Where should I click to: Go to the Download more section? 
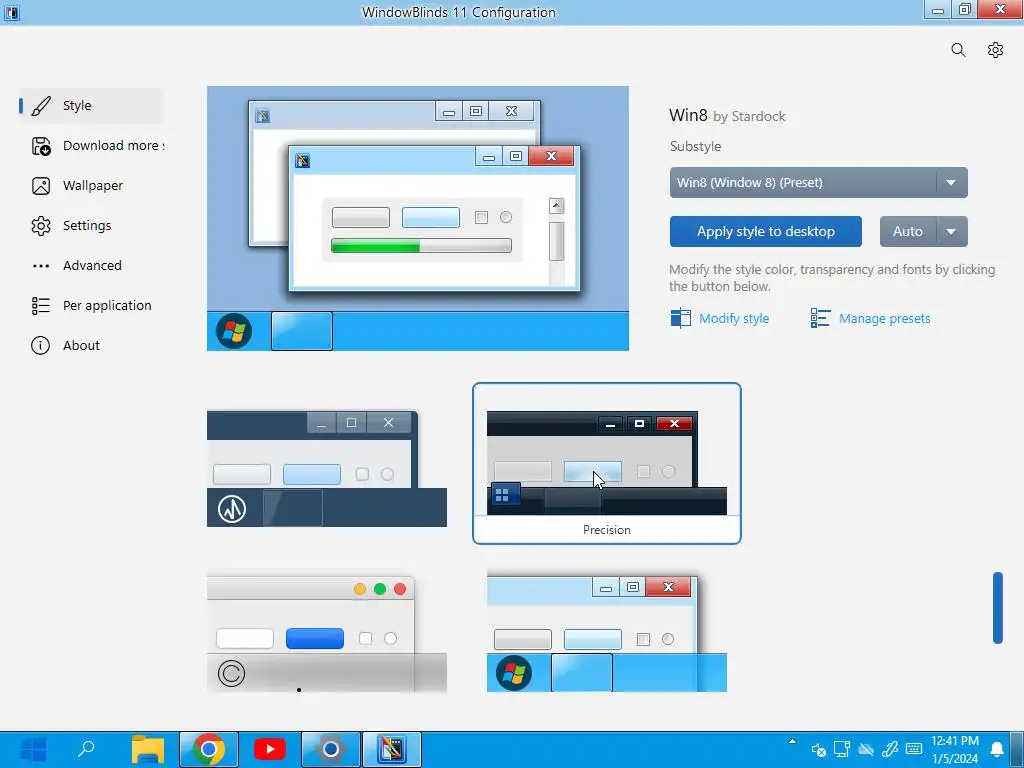[x=91, y=146]
